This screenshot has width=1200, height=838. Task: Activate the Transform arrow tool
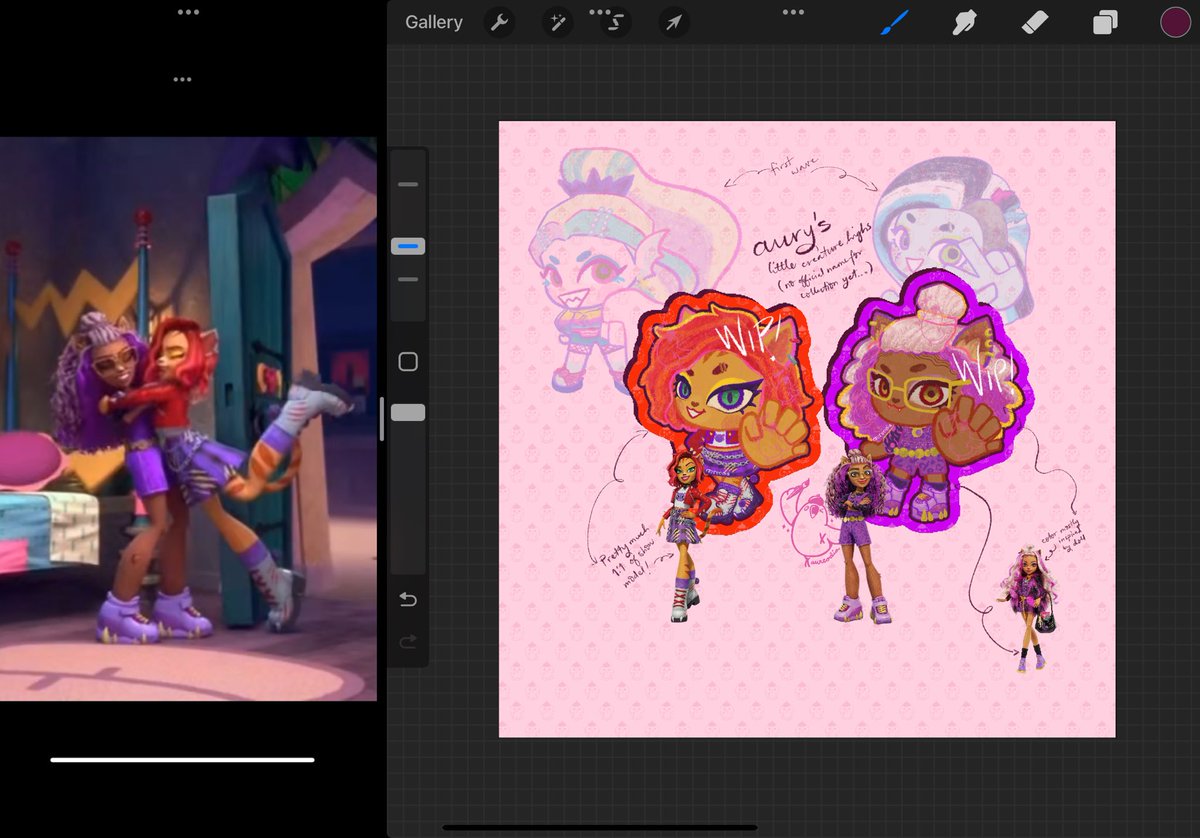click(x=674, y=22)
